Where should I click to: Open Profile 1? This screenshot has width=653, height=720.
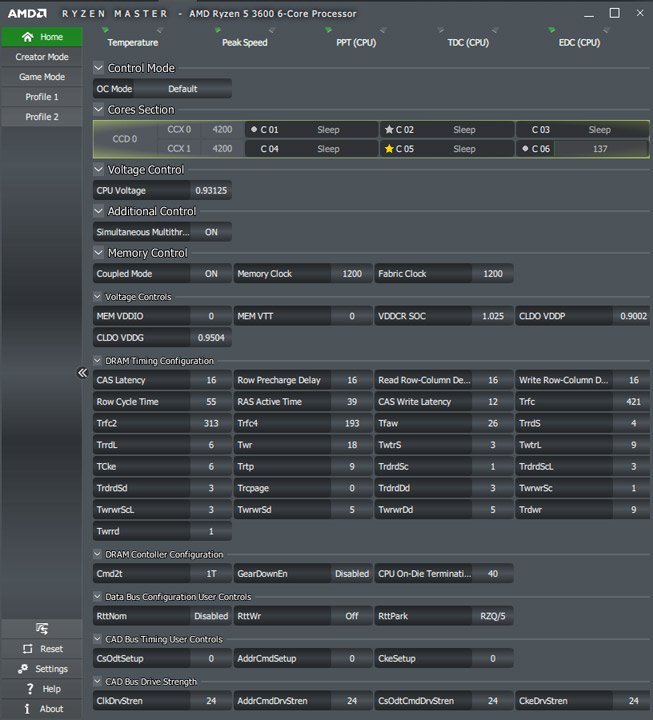point(42,97)
